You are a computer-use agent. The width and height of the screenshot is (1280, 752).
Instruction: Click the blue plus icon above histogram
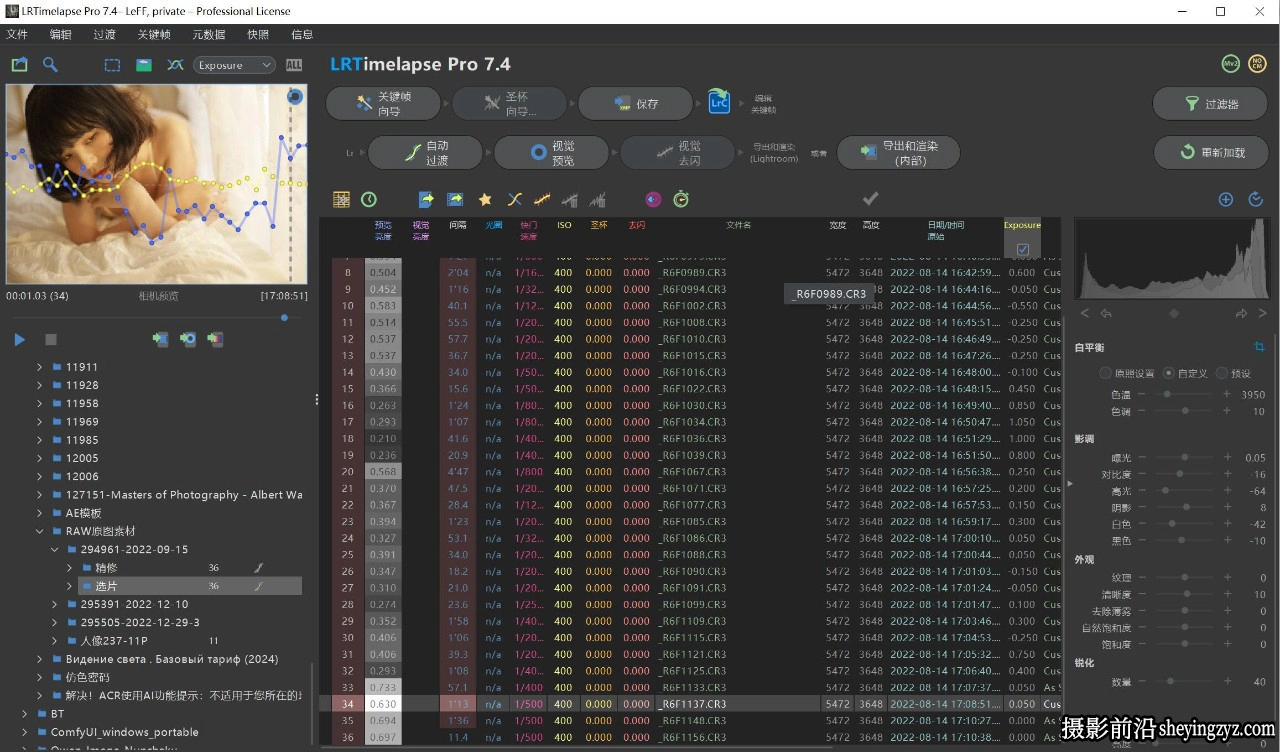click(x=1226, y=199)
